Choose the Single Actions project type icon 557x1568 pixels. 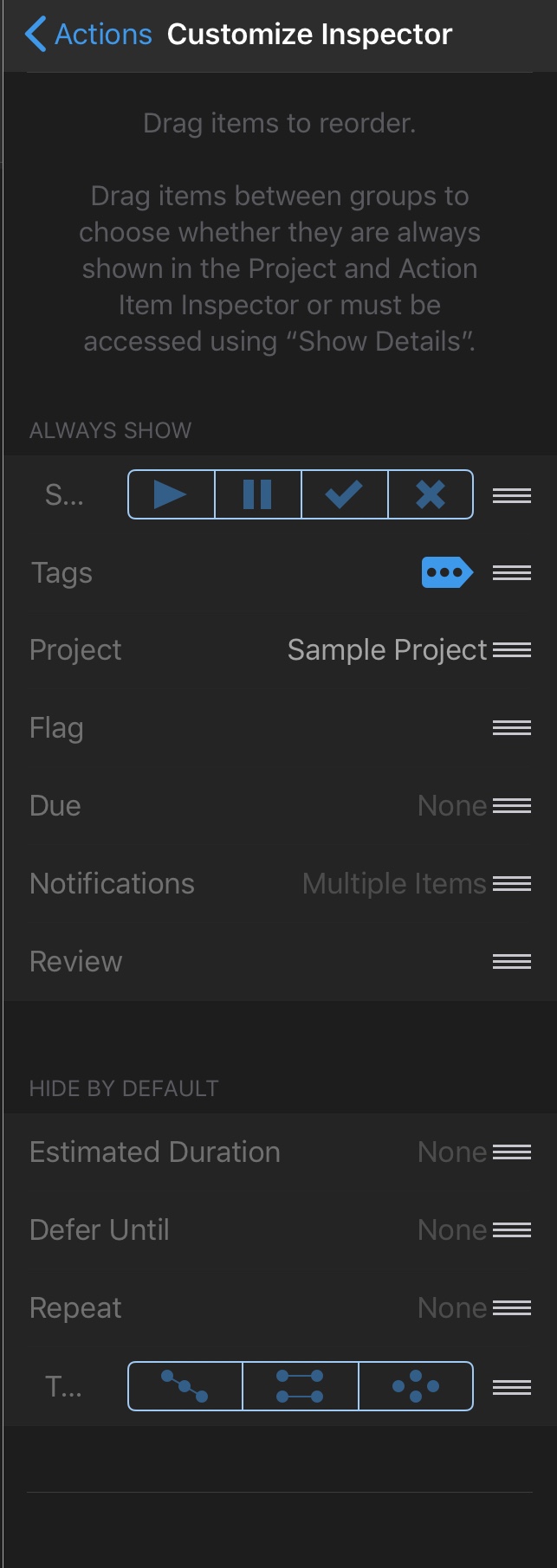tap(416, 1386)
